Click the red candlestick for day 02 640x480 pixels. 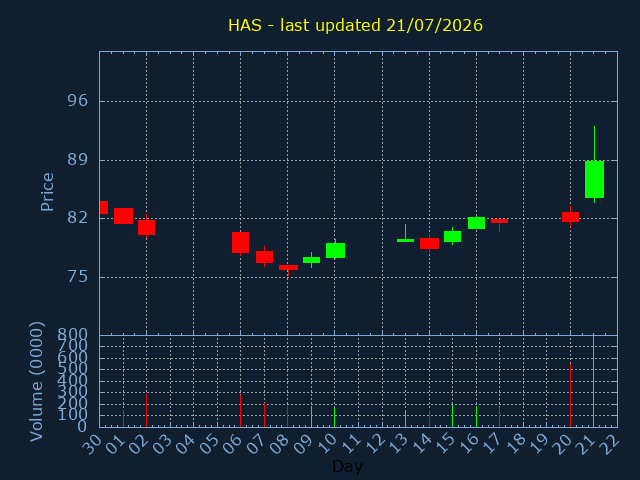click(147, 227)
